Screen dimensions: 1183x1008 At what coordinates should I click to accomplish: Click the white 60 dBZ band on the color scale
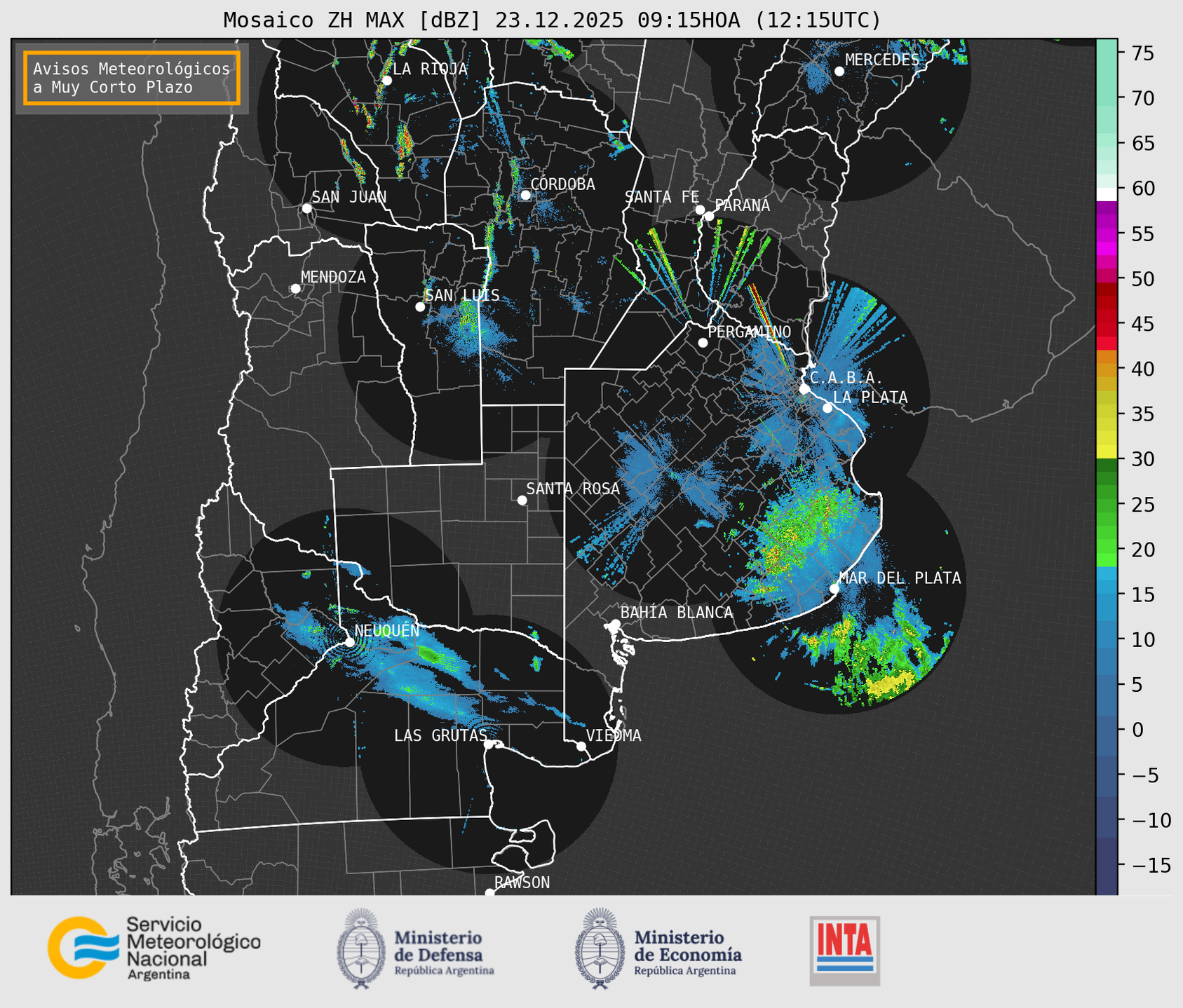tap(1106, 194)
